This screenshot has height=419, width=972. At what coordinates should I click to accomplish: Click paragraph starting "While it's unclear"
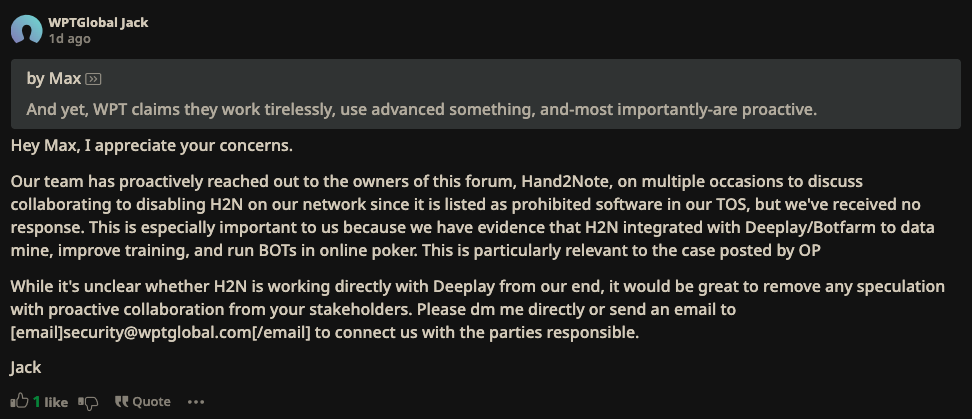pos(477,309)
